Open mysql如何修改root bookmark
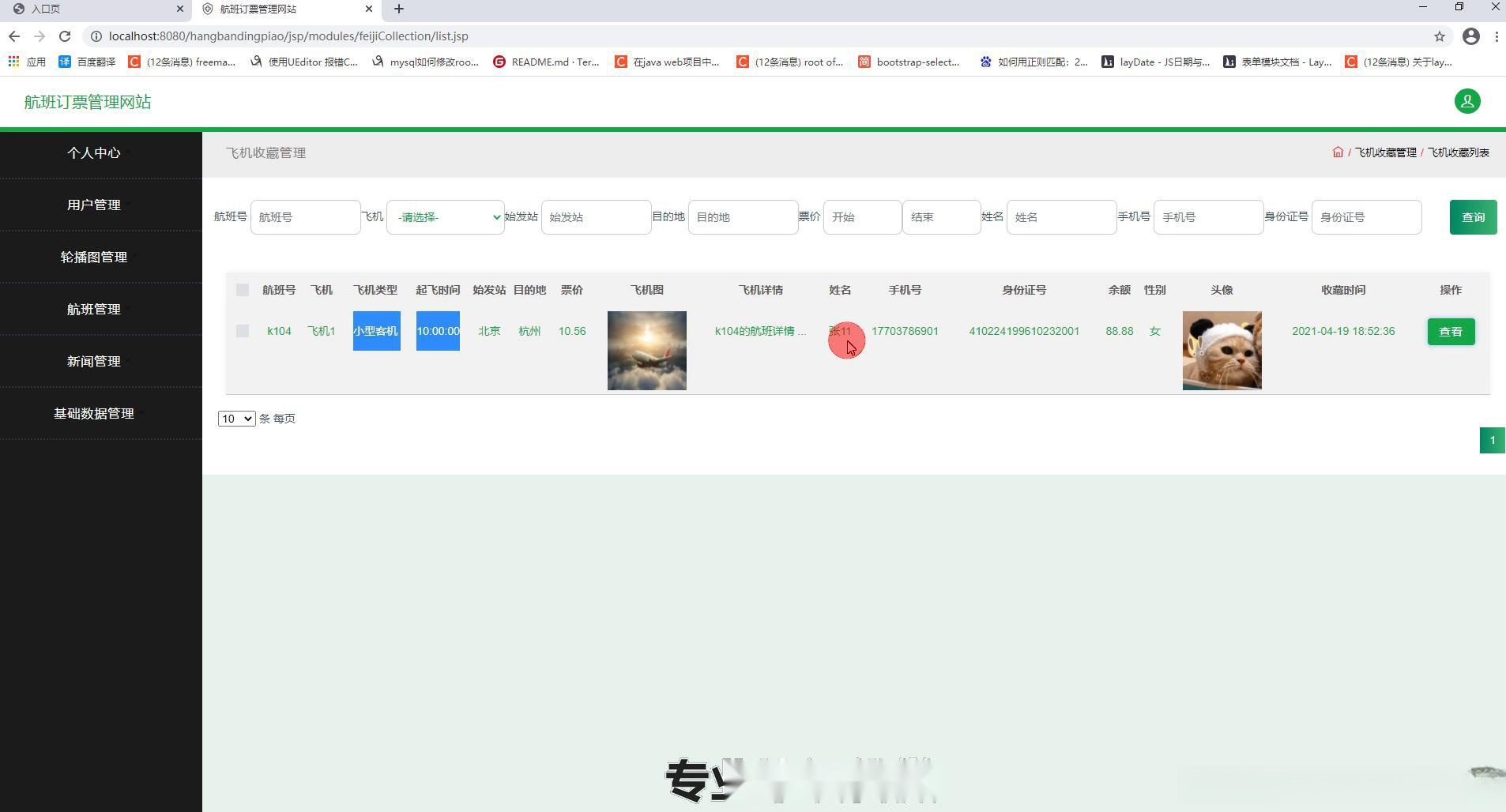The width and height of the screenshot is (1506, 812). click(425, 62)
